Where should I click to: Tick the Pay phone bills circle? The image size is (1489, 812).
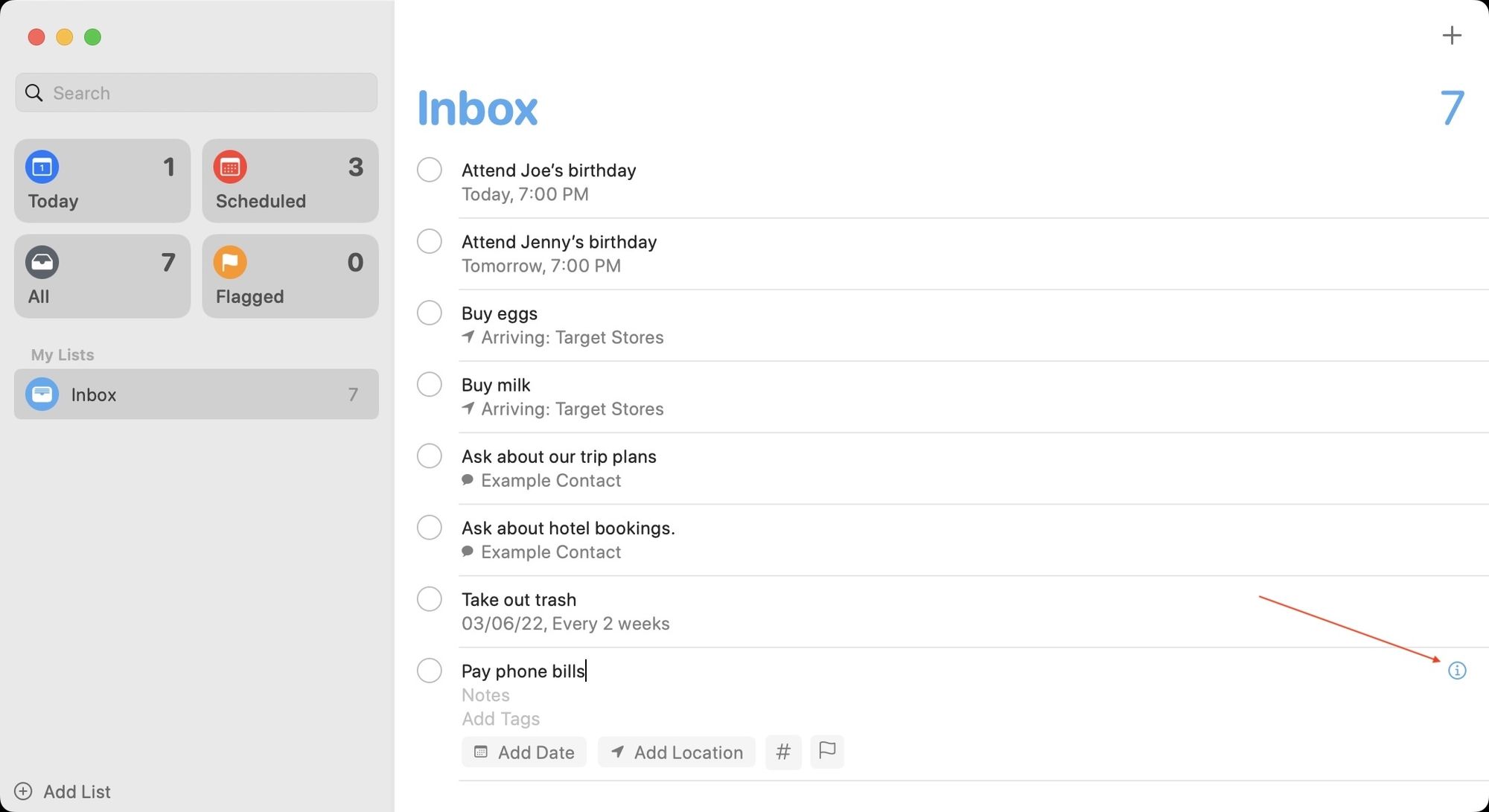coord(429,671)
